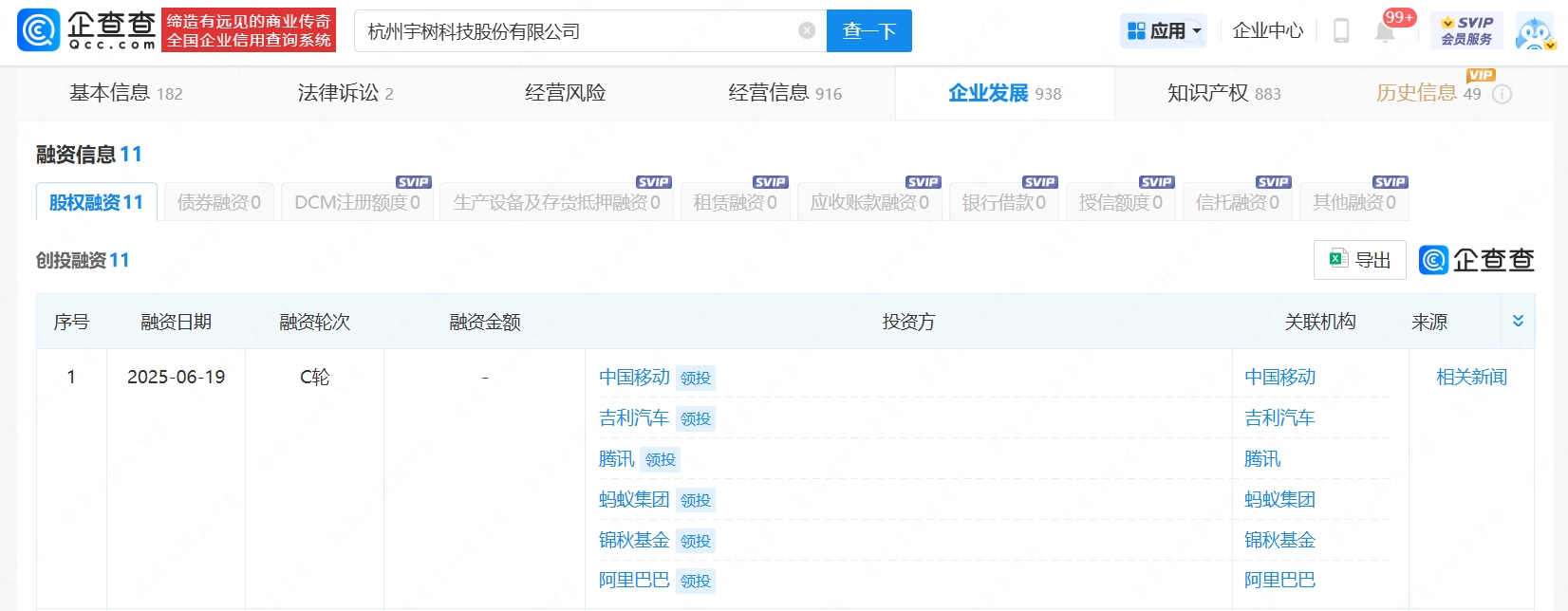1568x611 pixels.
Task: Open notifications bell icon
Action: pos(1385,31)
